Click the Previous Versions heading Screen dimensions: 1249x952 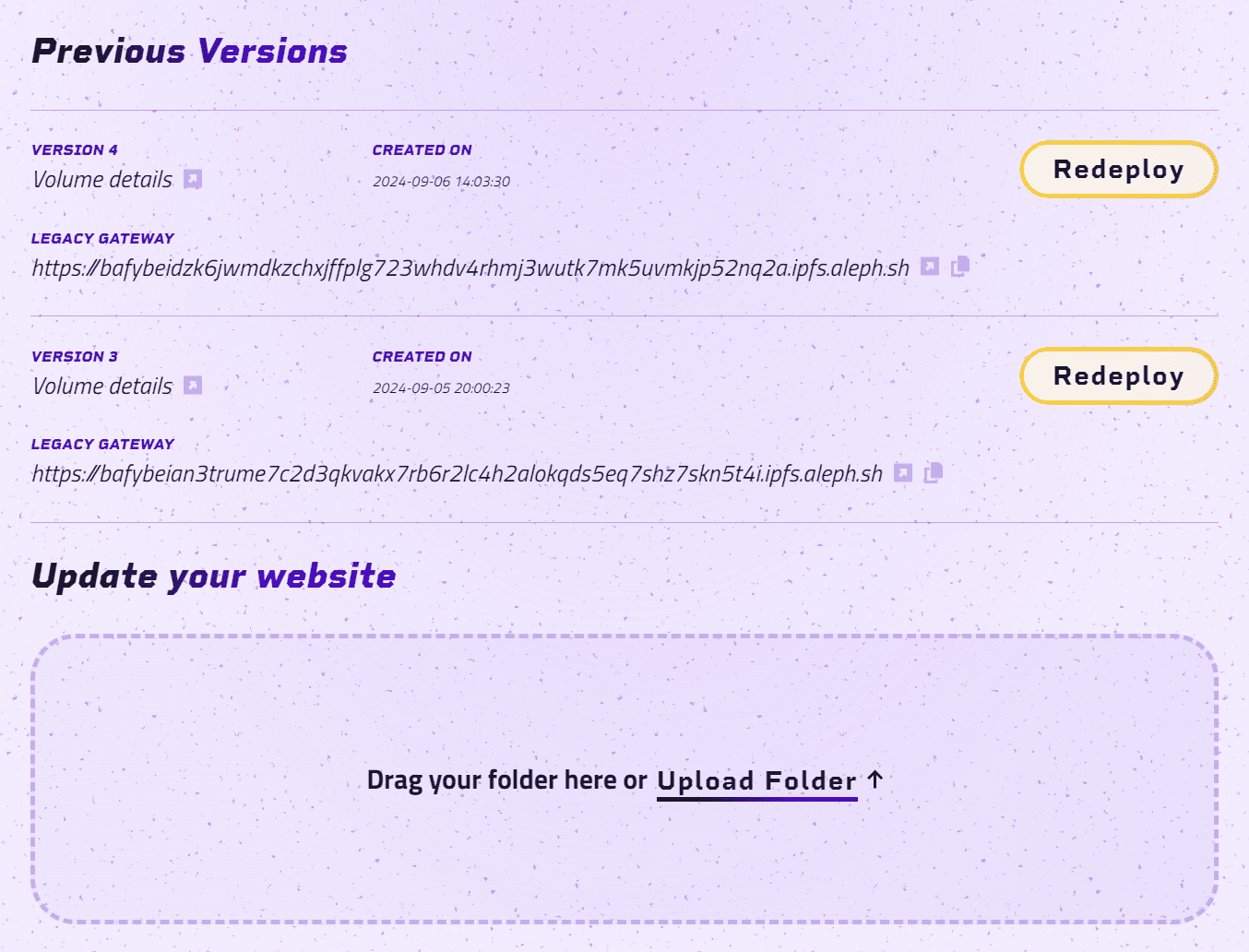click(x=189, y=52)
